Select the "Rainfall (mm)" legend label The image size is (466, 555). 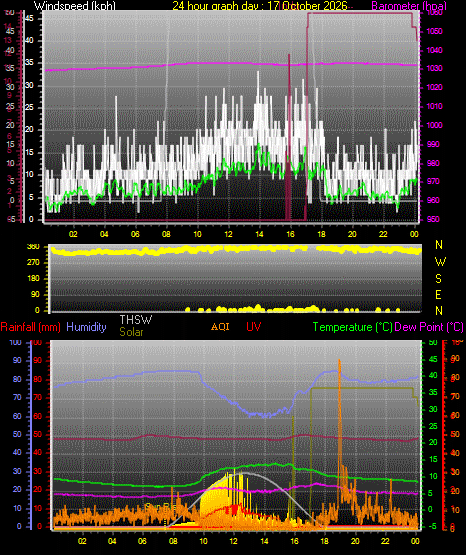(30, 327)
